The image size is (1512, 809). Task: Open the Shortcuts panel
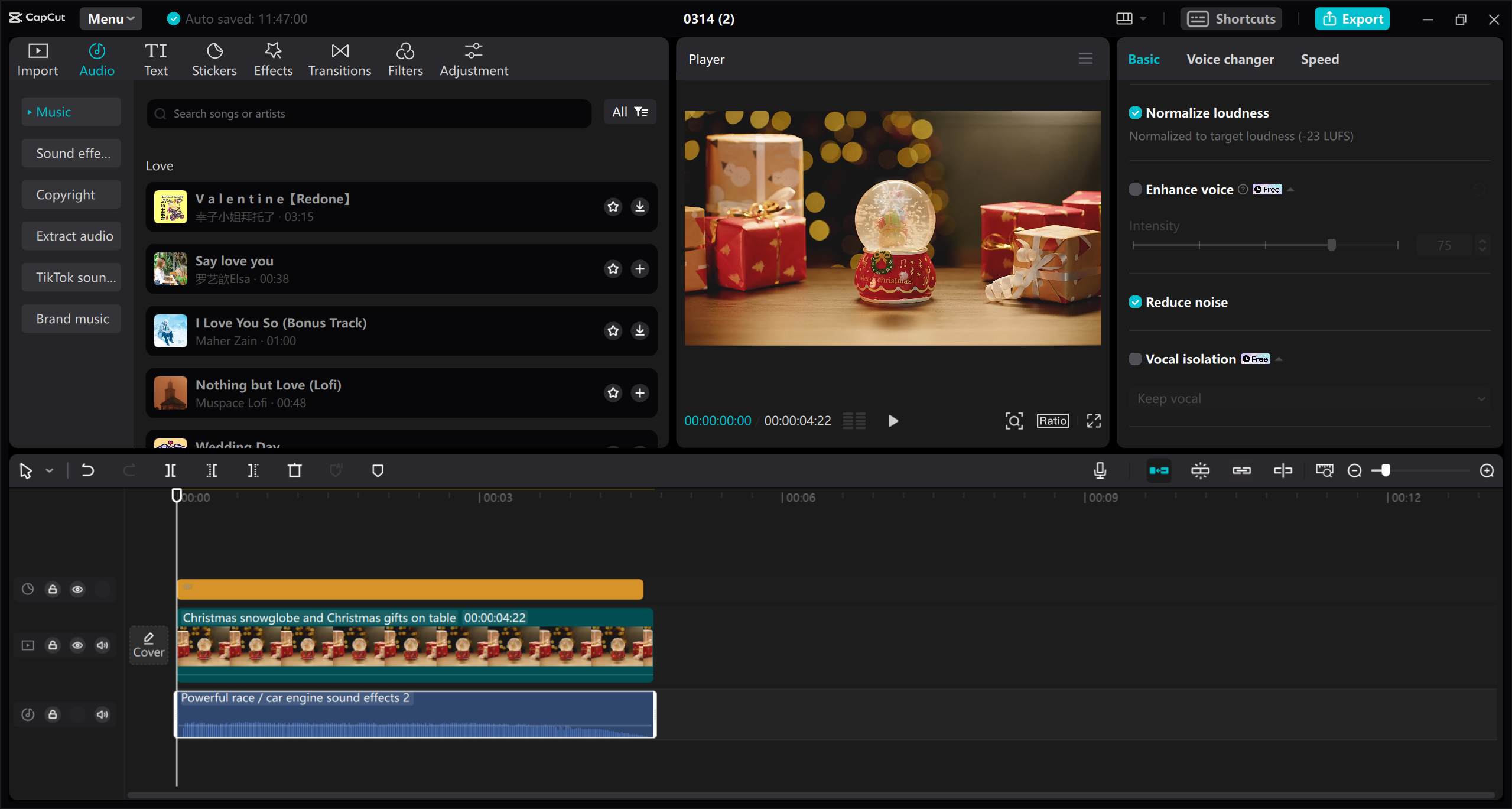pyautogui.click(x=1231, y=18)
